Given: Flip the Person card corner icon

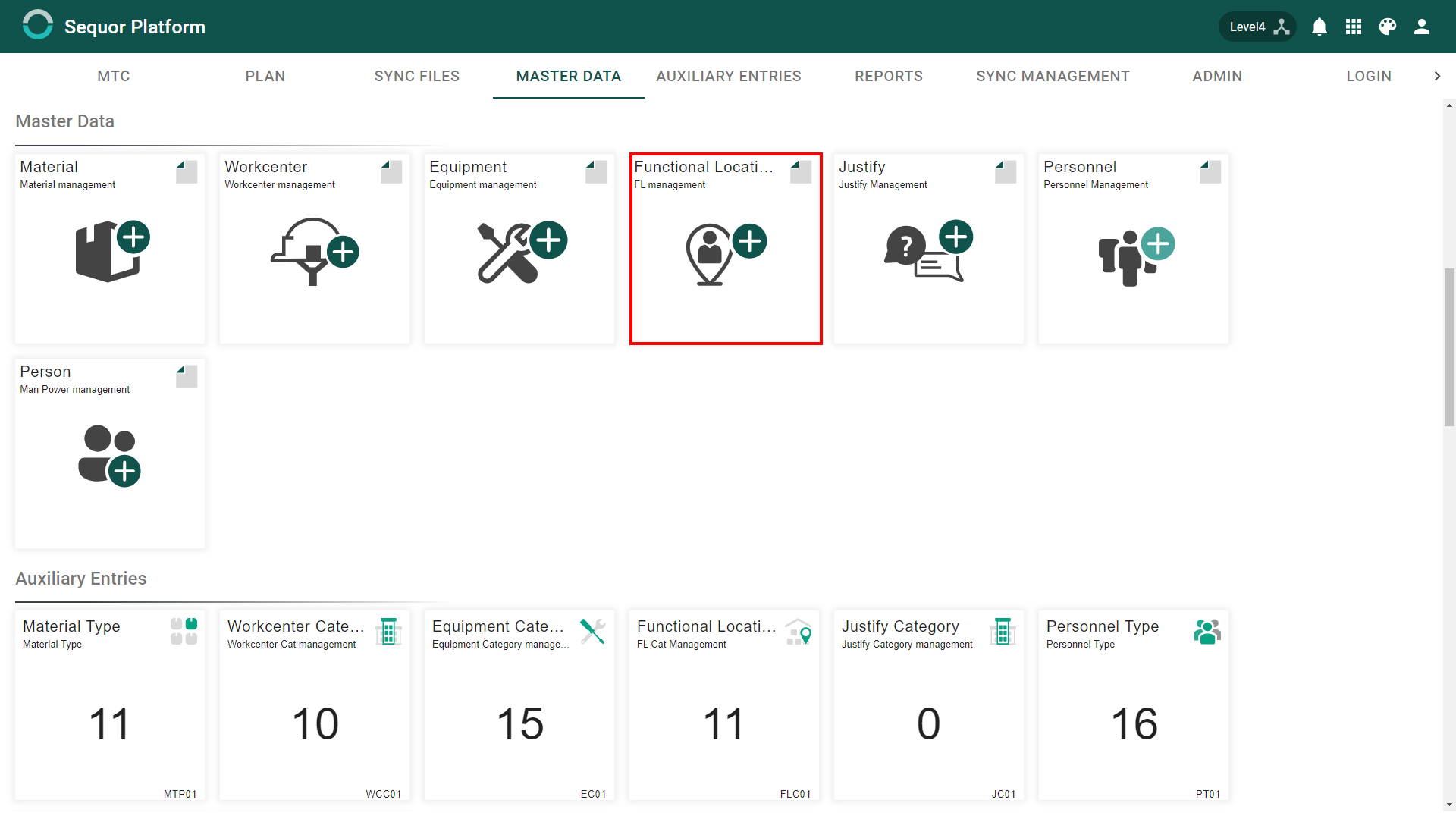Looking at the screenshot, I should pyautogui.click(x=187, y=376).
